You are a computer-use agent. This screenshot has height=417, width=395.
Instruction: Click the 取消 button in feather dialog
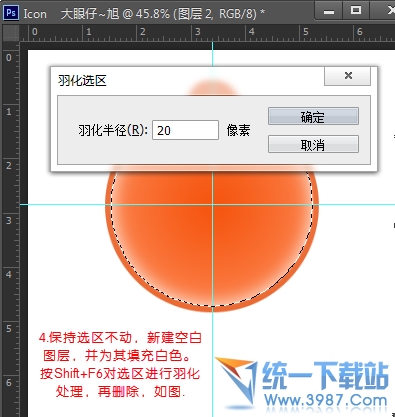pyautogui.click(x=313, y=144)
